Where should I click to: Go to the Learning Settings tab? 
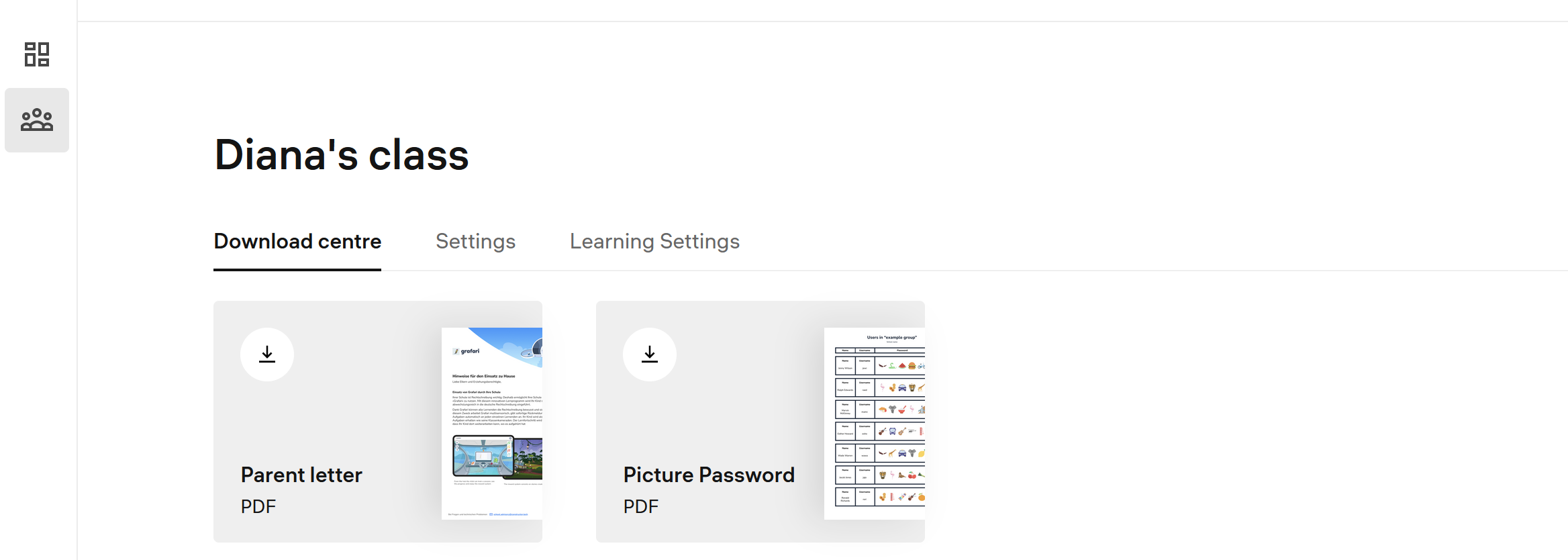pos(654,242)
